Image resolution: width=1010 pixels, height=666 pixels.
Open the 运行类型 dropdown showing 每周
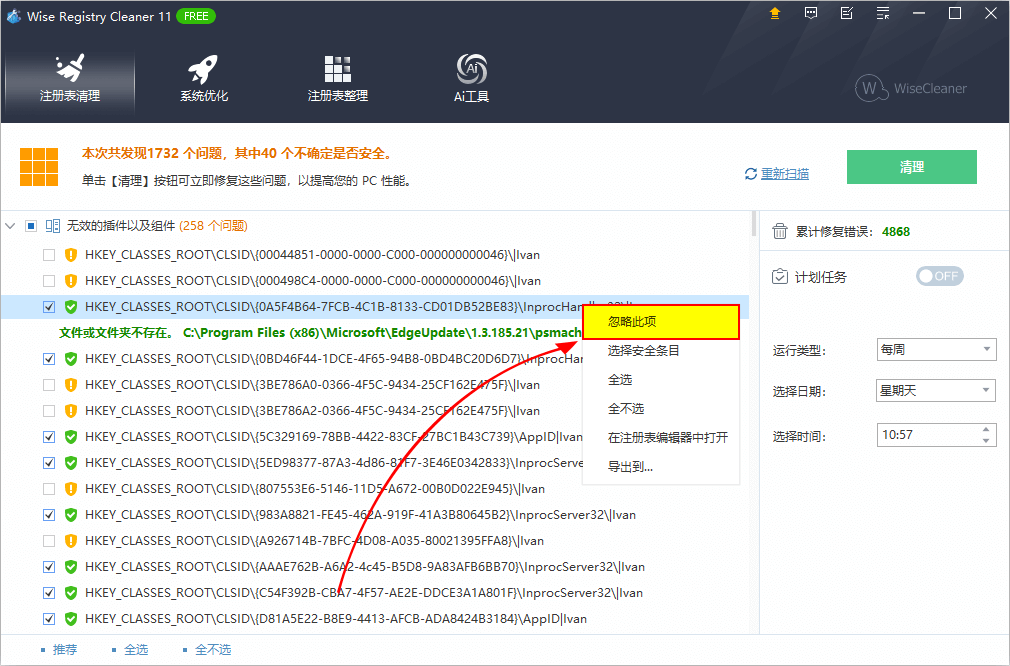(x=936, y=350)
